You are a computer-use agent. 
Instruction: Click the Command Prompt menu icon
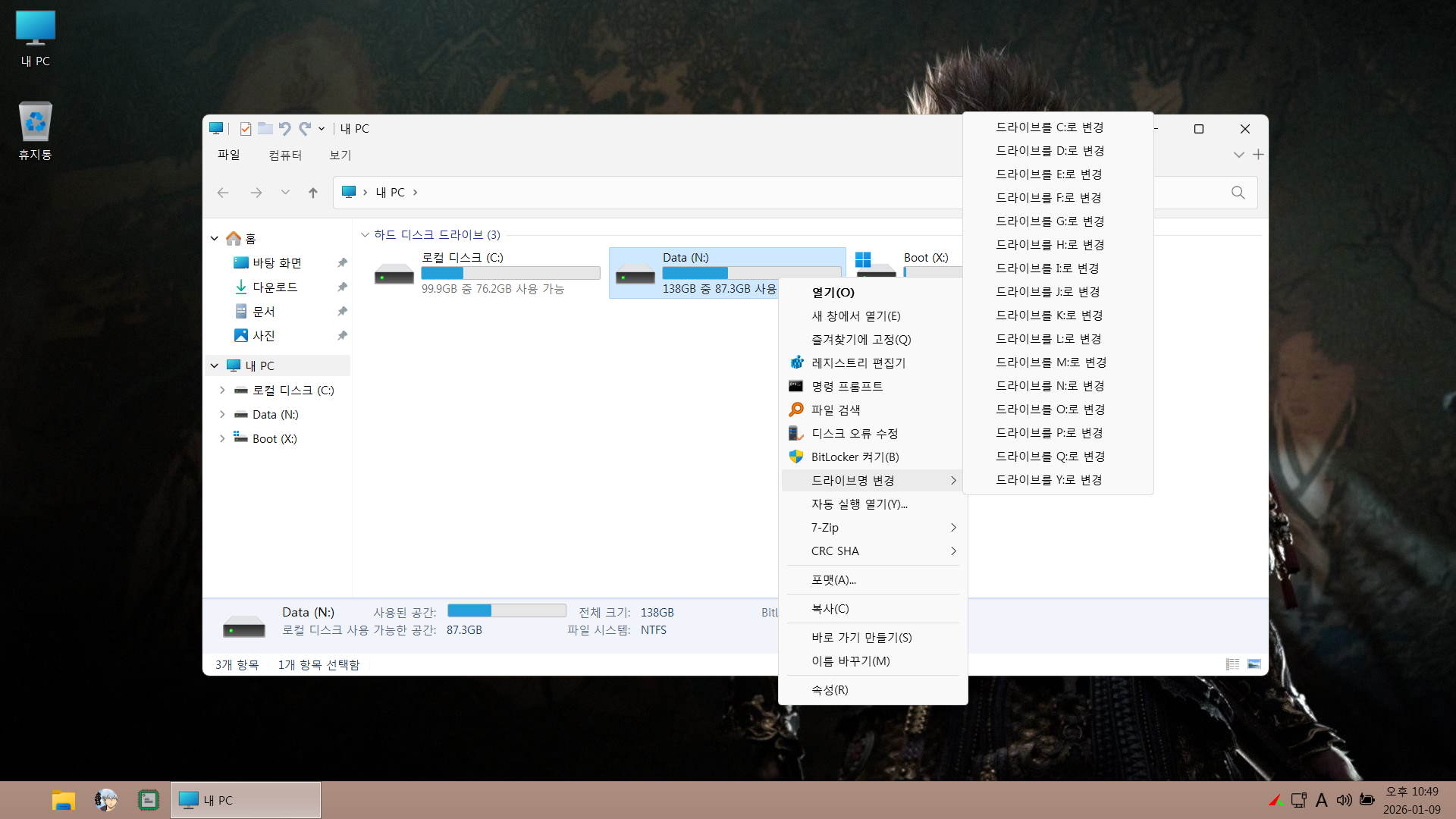click(796, 386)
